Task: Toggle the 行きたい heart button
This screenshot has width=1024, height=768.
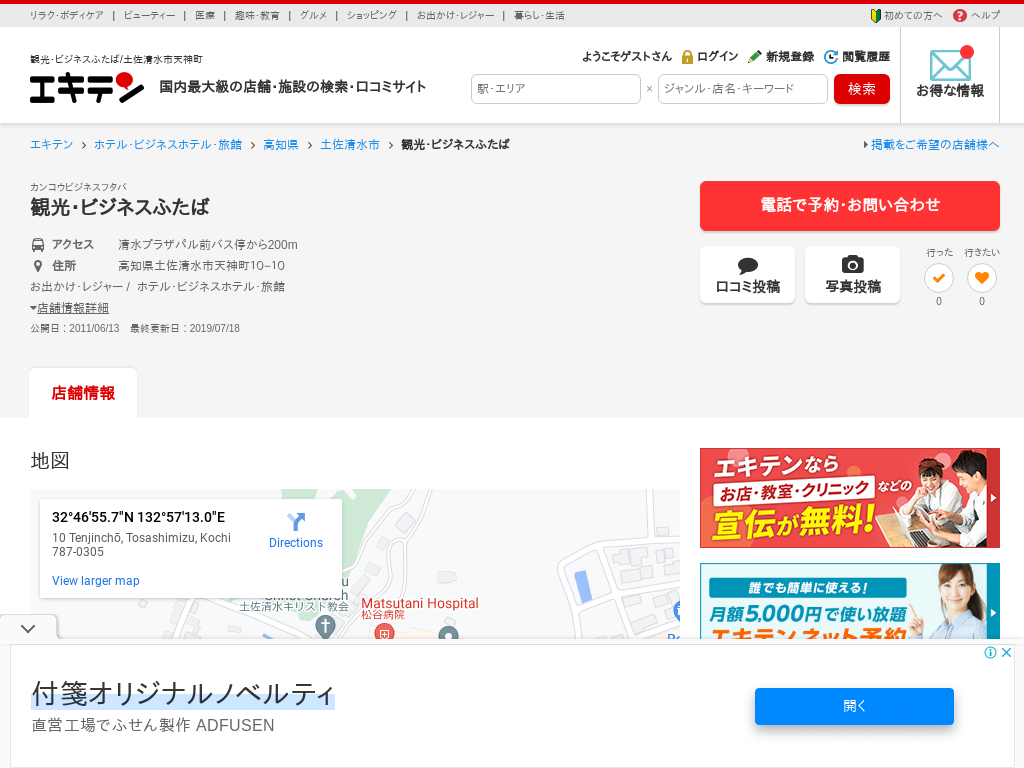Action: click(x=982, y=278)
